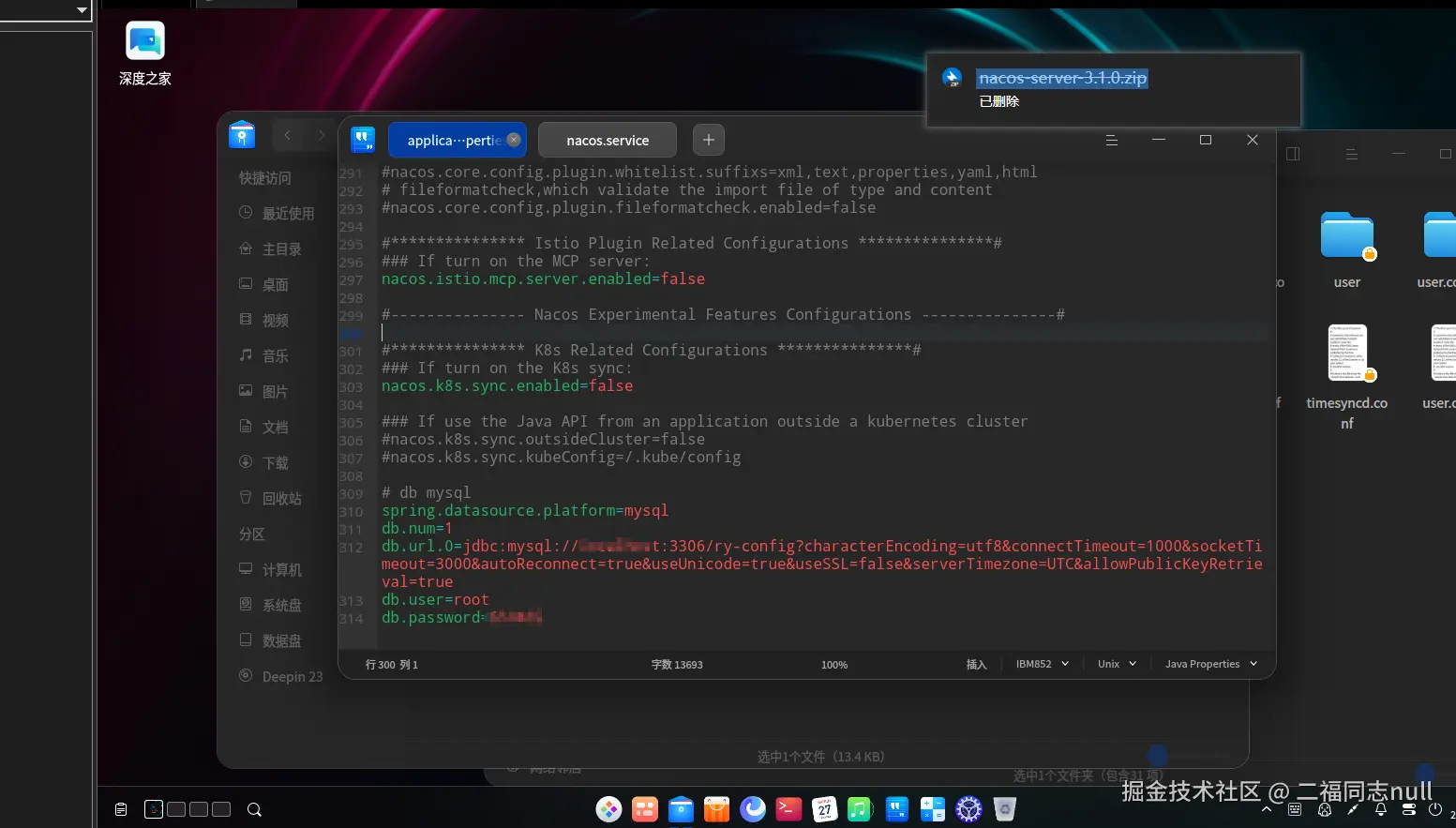Open the file manager from the dock
Image resolution: width=1456 pixels, height=828 pixels.
681,809
